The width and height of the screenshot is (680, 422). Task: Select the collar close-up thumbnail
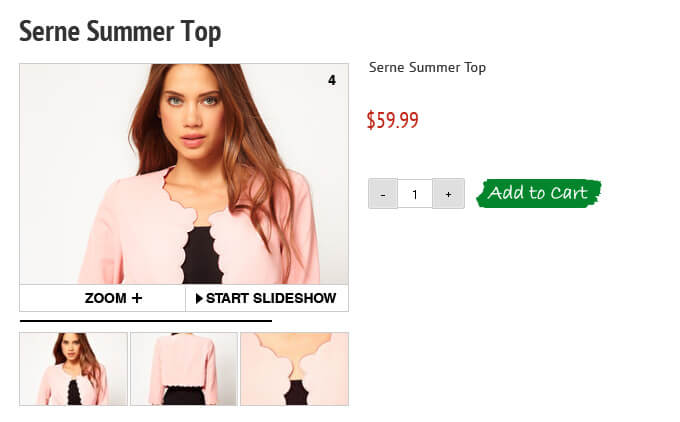tap(294, 369)
